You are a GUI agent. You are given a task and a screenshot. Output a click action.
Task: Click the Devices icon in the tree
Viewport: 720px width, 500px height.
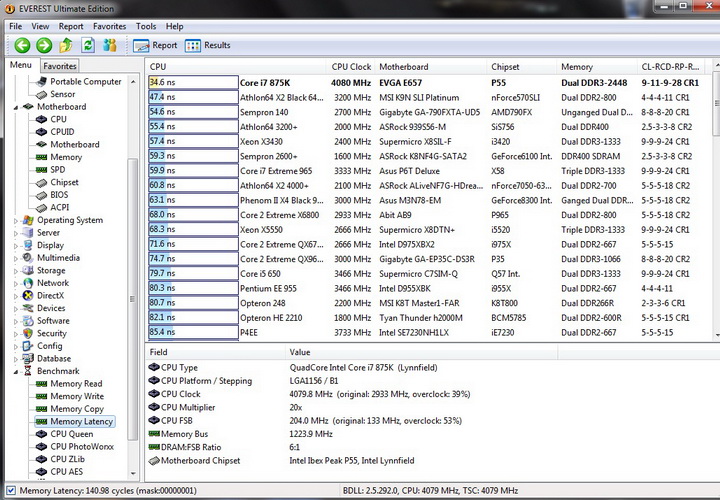[x=28, y=308]
